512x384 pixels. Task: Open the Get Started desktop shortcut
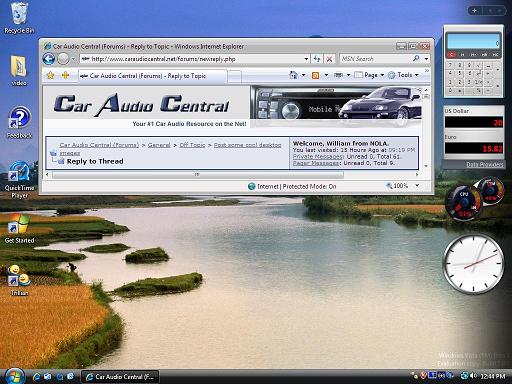pyautogui.click(x=19, y=229)
